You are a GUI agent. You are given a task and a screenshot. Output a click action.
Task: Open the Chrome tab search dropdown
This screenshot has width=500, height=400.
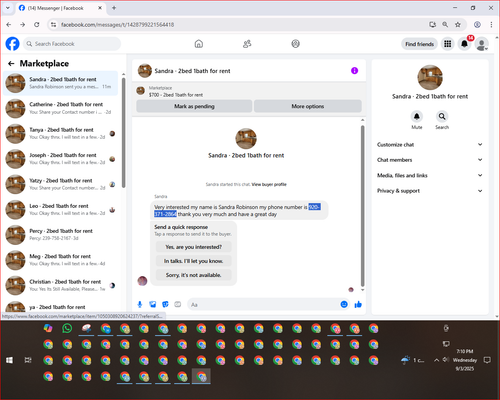point(8,8)
